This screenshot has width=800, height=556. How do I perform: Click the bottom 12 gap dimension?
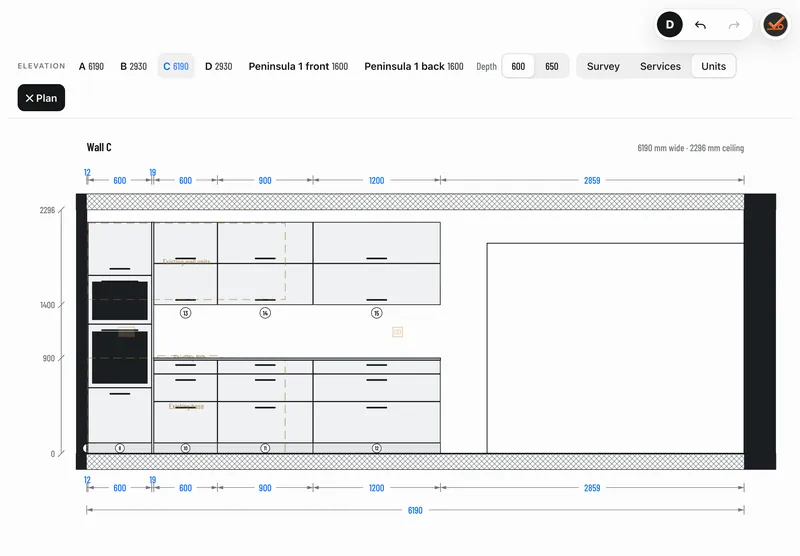click(87, 480)
